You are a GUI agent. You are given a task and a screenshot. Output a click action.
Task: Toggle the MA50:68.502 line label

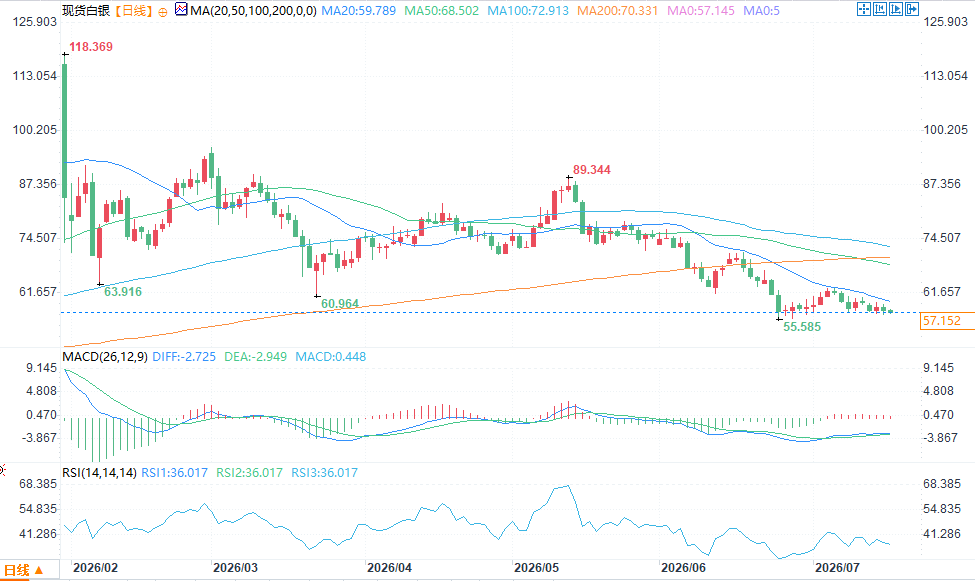(x=441, y=11)
